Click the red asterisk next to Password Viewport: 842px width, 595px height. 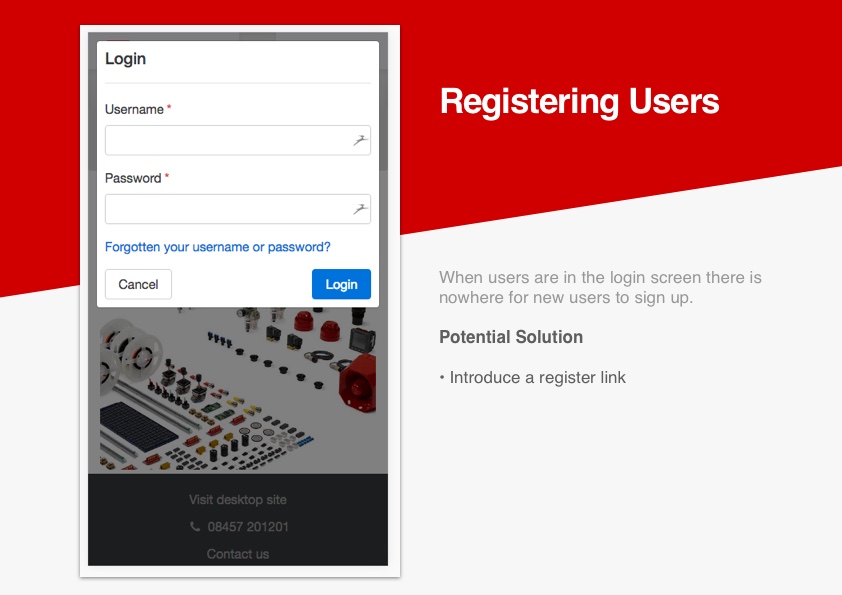pyautogui.click(x=167, y=177)
